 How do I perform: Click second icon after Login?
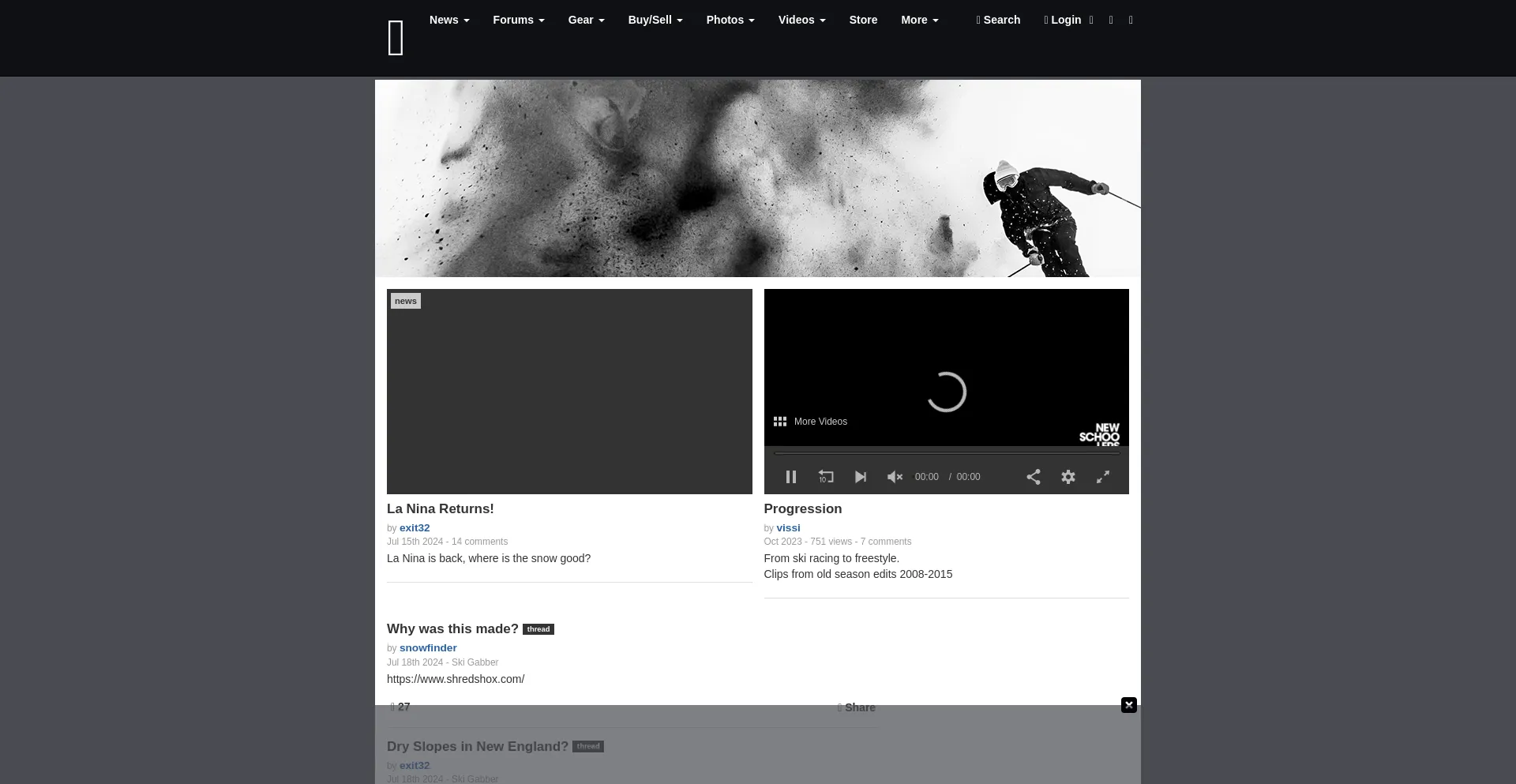pyautogui.click(x=1111, y=20)
